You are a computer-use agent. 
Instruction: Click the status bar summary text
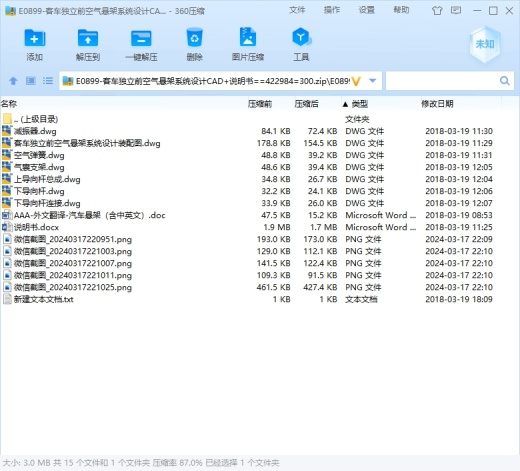pyautogui.click(x=141, y=463)
